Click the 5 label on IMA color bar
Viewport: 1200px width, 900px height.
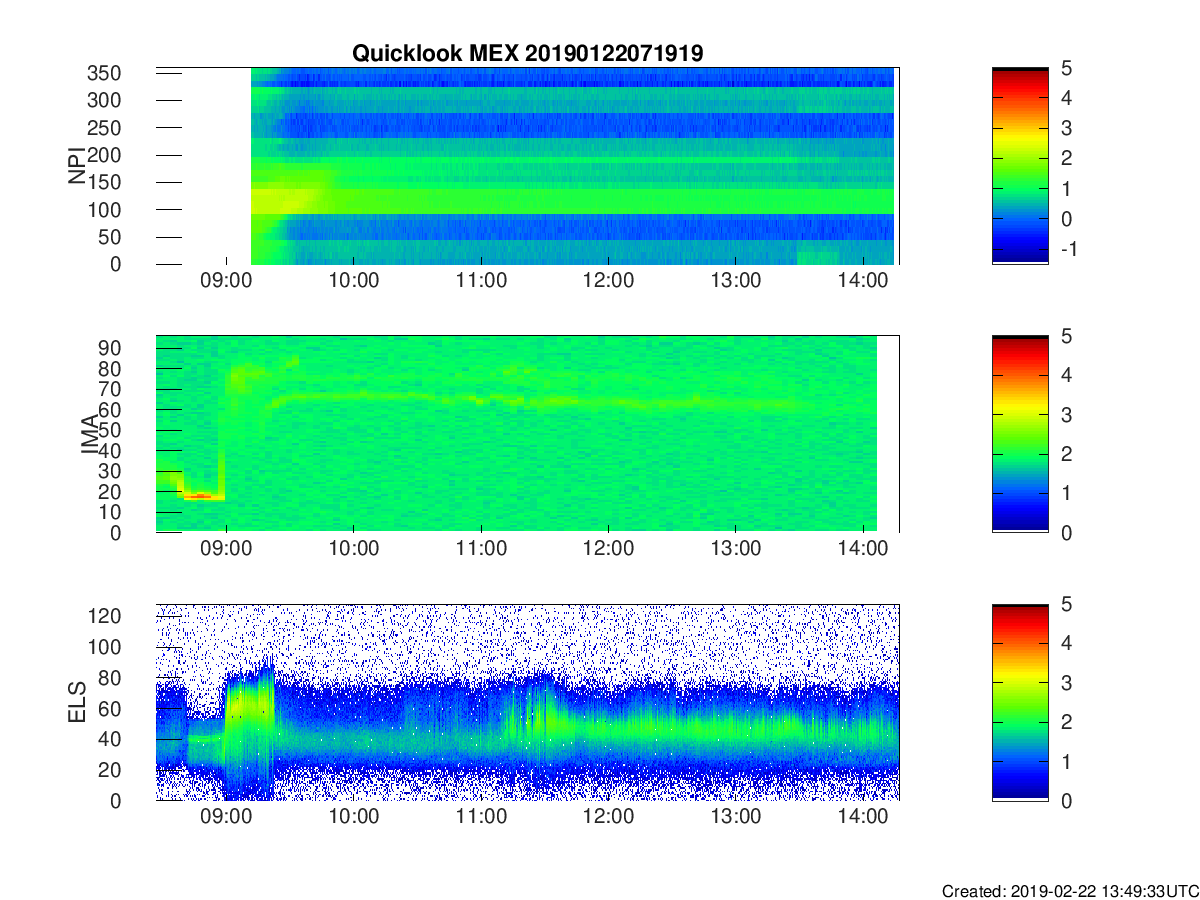point(1065,336)
